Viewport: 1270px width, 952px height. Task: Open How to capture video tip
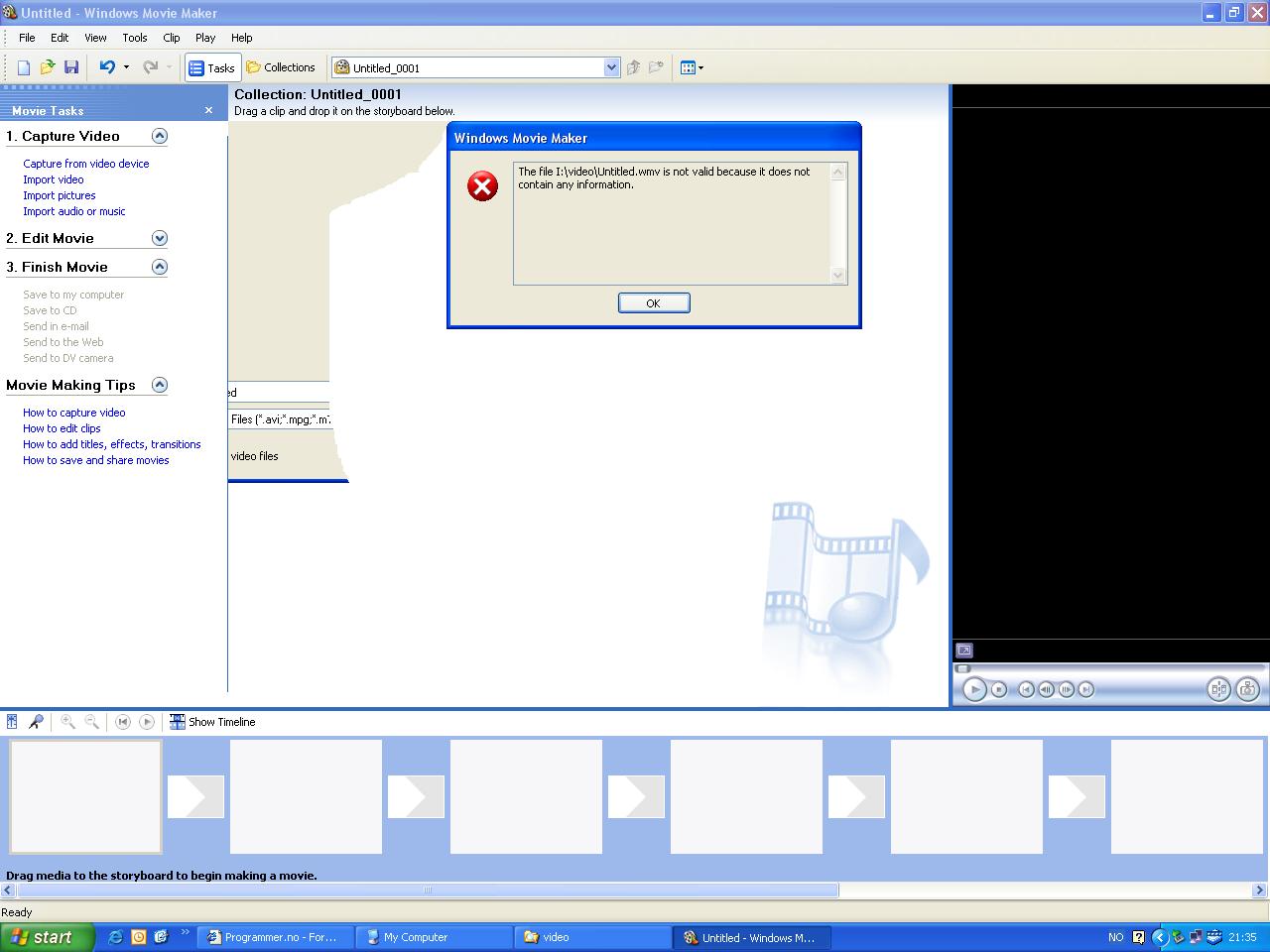click(74, 413)
